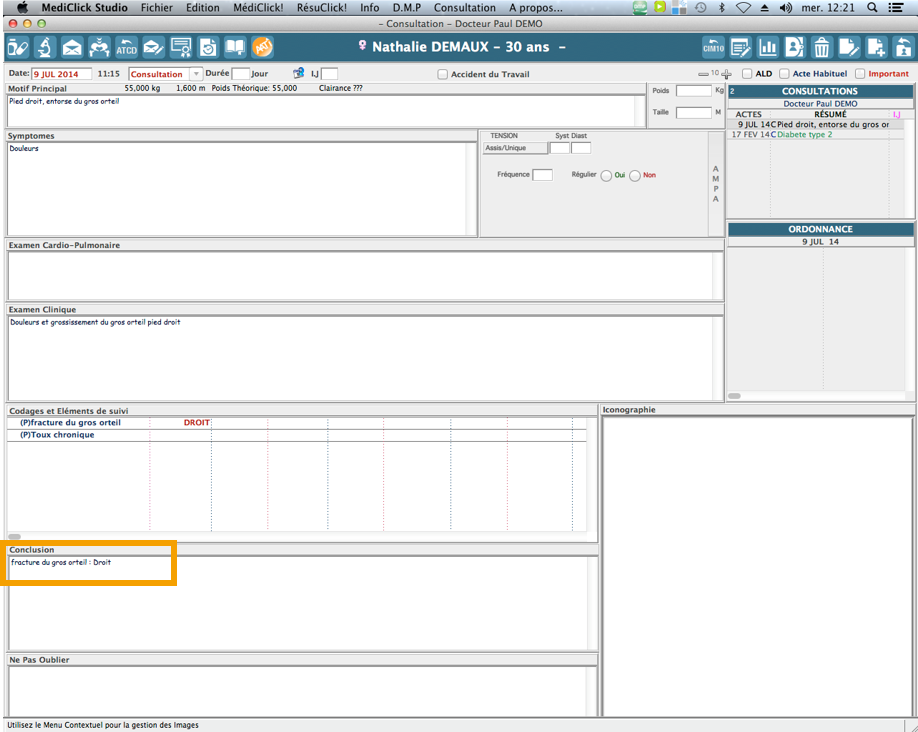The width and height of the screenshot is (918, 732).
Task: Open the Info menu
Action: (x=369, y=8)
